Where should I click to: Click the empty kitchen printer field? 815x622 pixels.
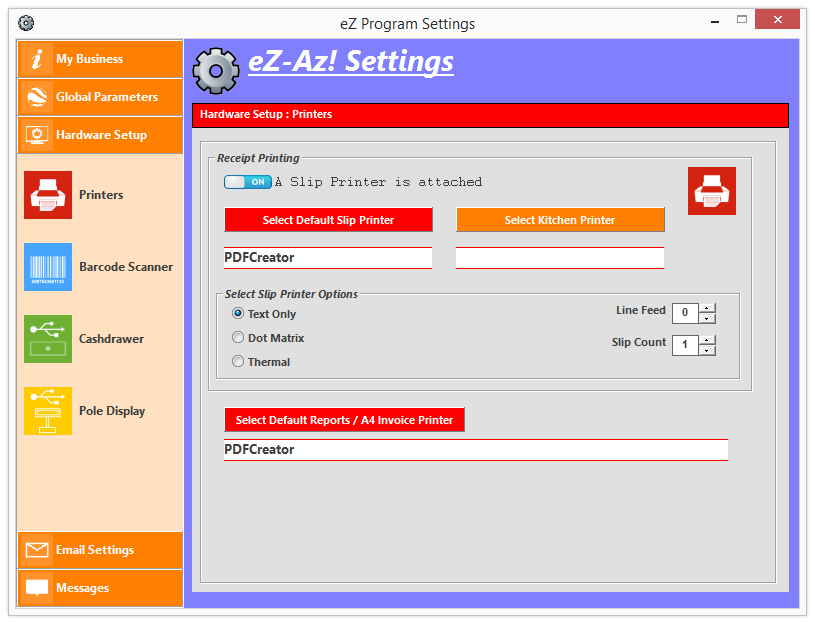[560, 257]
